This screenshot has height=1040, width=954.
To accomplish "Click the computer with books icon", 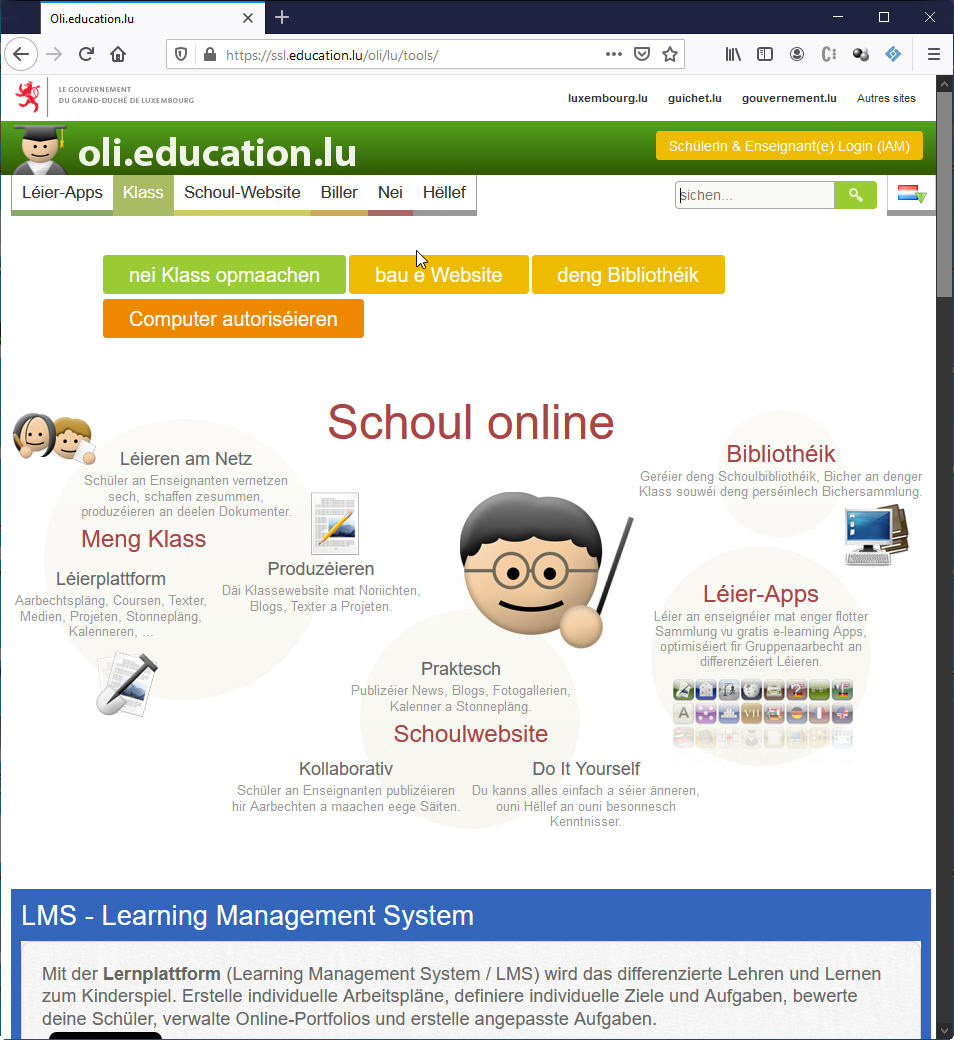I will coord(876,535).
